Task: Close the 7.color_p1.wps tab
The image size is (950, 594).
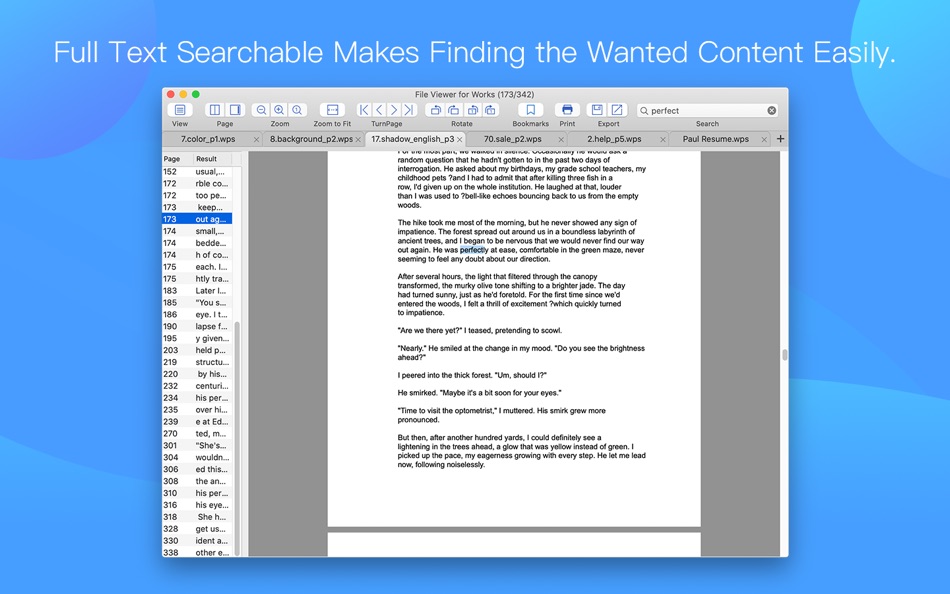Action: click(256, 139)
